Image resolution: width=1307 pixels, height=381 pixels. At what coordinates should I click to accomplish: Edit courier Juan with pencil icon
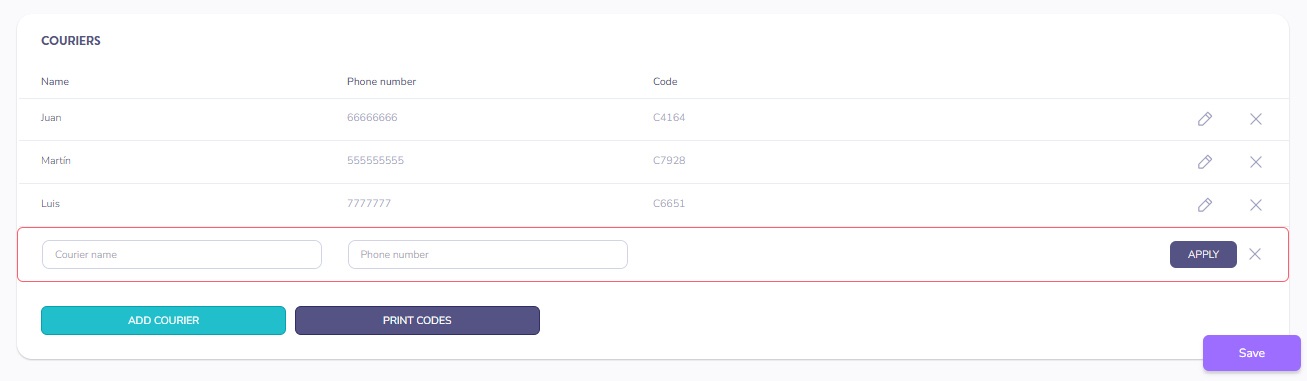pyautogui.click(x=1205, y=119)
